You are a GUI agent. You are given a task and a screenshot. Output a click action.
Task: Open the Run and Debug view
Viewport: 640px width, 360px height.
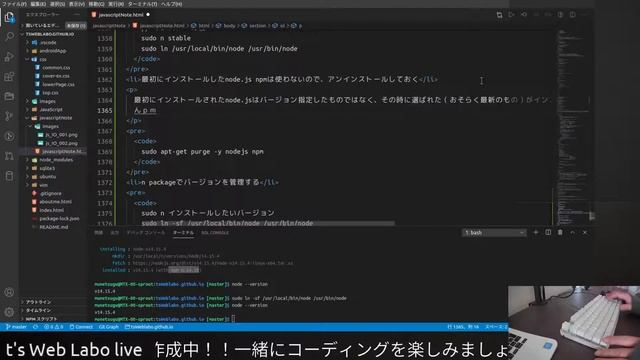click(9, 57)
